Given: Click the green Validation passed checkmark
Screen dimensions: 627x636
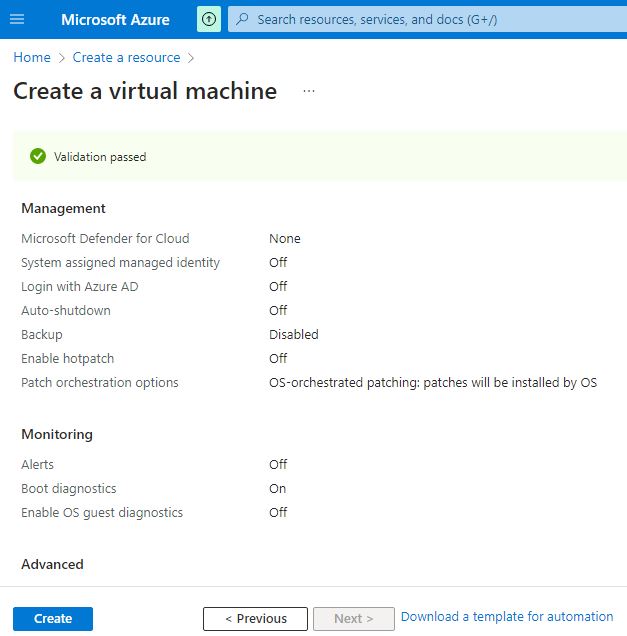Looking at the screenshot, I should [38, 156].
